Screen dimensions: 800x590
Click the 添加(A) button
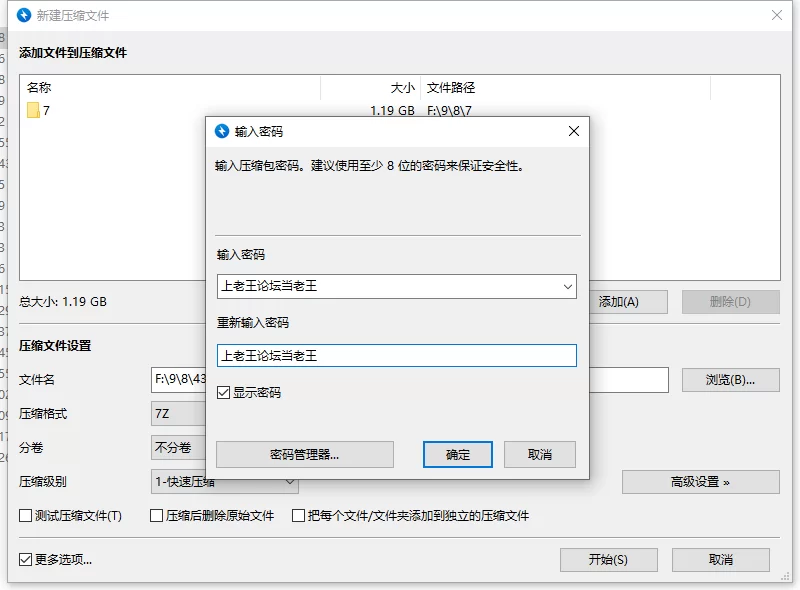pyautogui.click(x=629, y=302)
